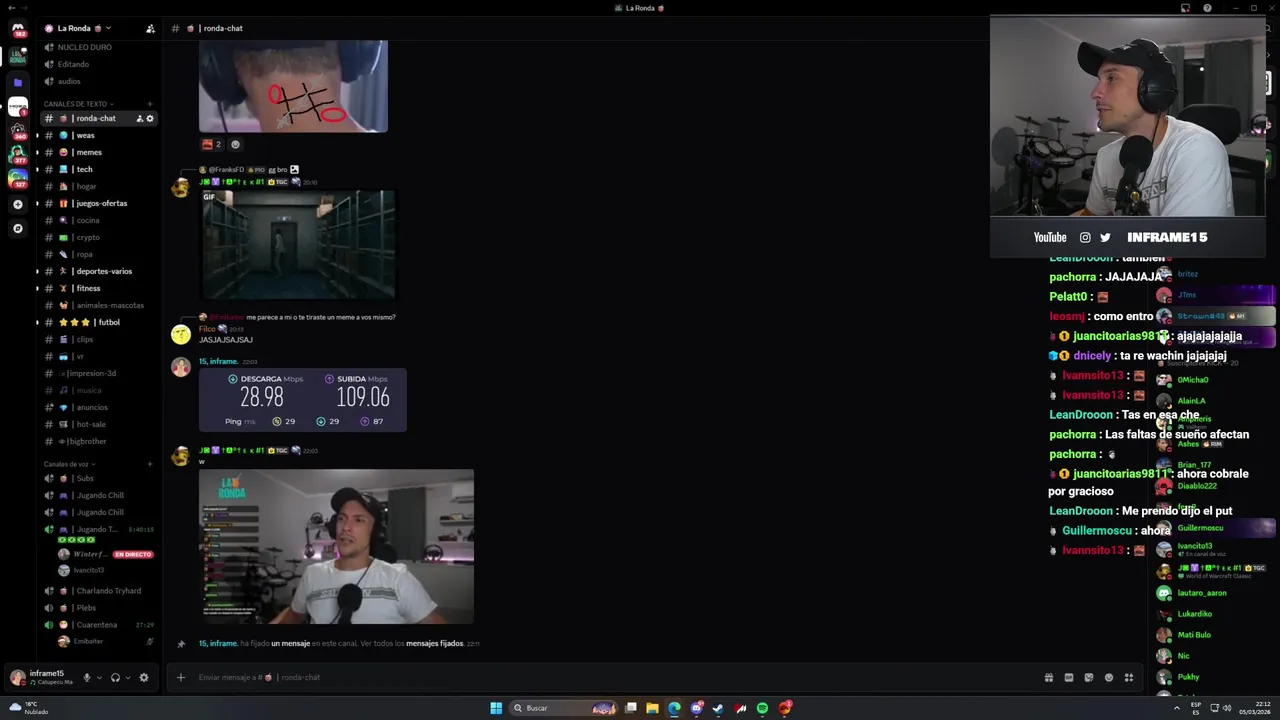Open the gift Nitro icon
Screen dimensions: 1280x720
[x=1048, y=677]
